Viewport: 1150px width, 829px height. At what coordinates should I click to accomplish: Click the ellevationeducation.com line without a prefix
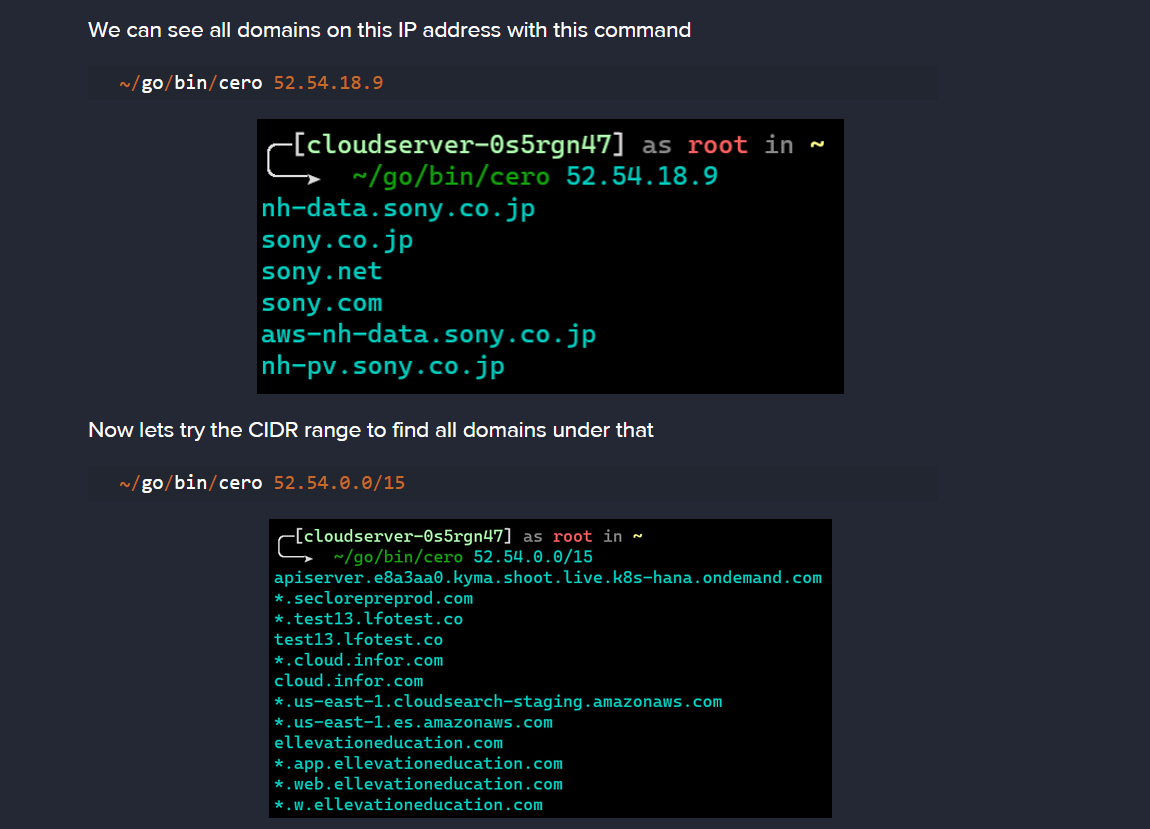tap(389, 743)
